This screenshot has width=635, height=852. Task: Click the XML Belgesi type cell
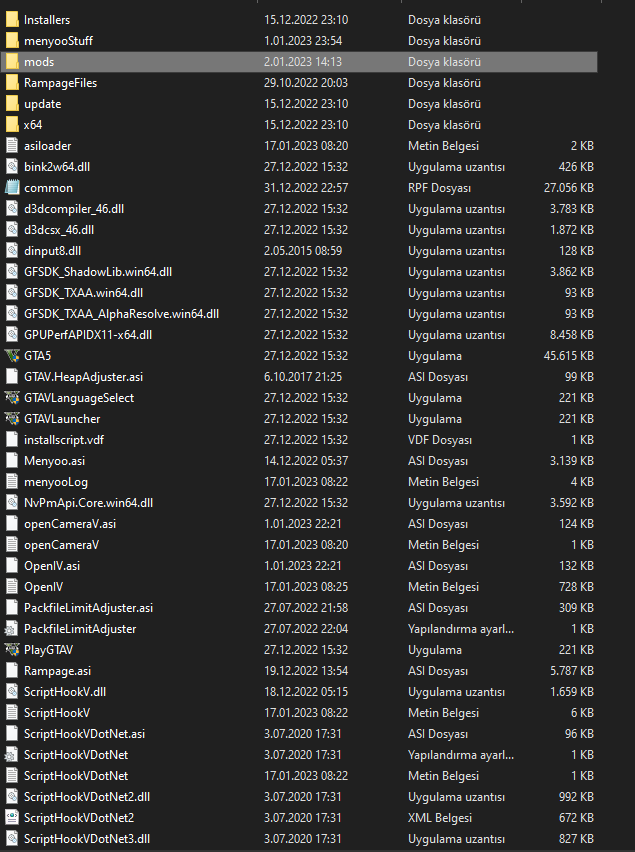440,818
